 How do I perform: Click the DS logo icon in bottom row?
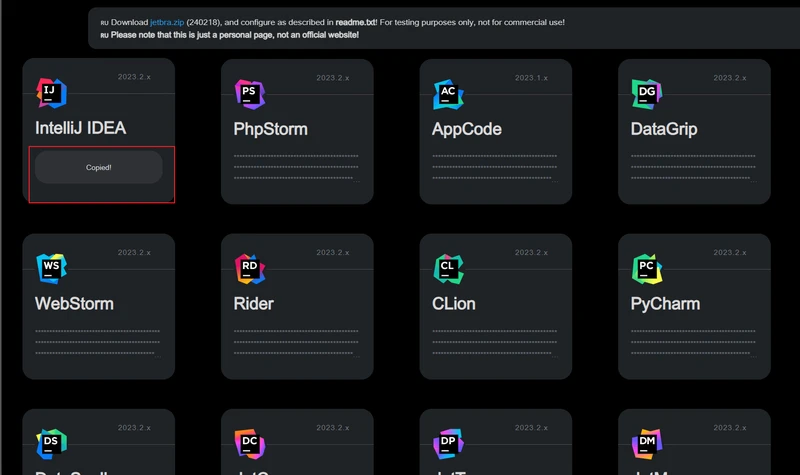[51, 443]
